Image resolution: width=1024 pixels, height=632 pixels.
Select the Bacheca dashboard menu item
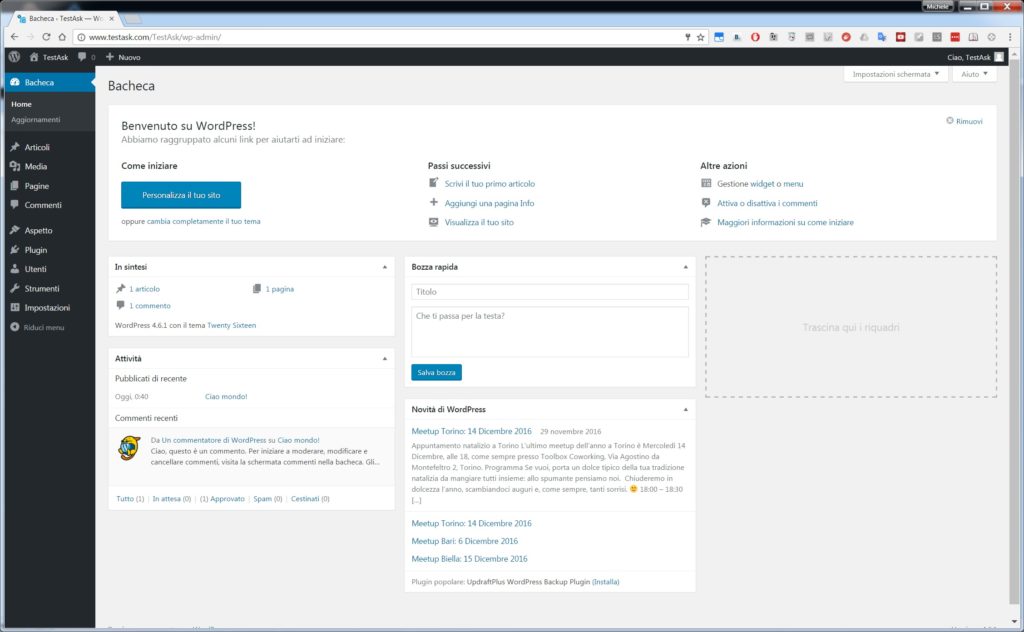pos(49,82)
